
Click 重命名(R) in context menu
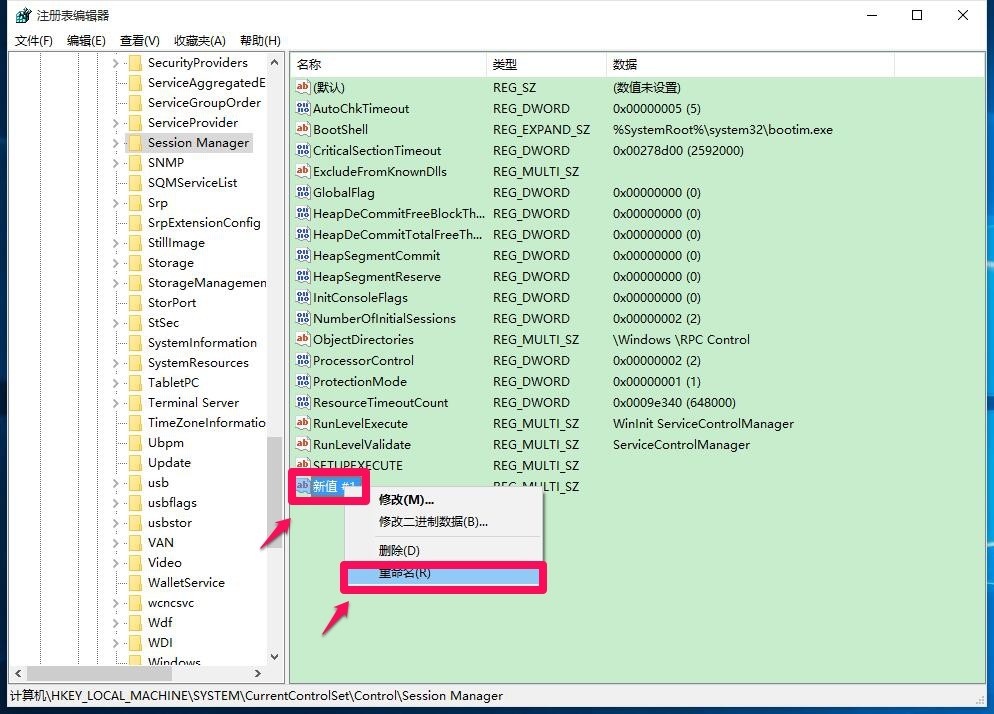click(404, 574)
